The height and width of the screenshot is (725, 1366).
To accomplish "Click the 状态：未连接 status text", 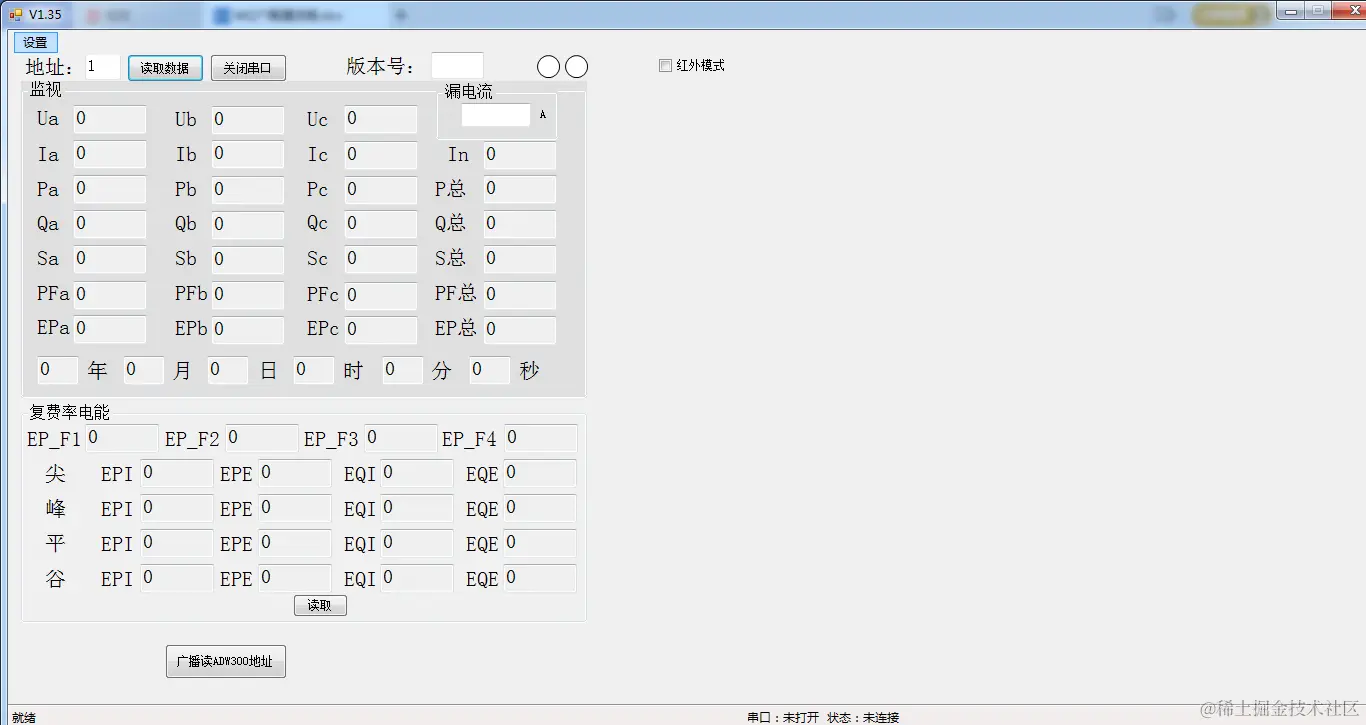I will pos(863,717).
